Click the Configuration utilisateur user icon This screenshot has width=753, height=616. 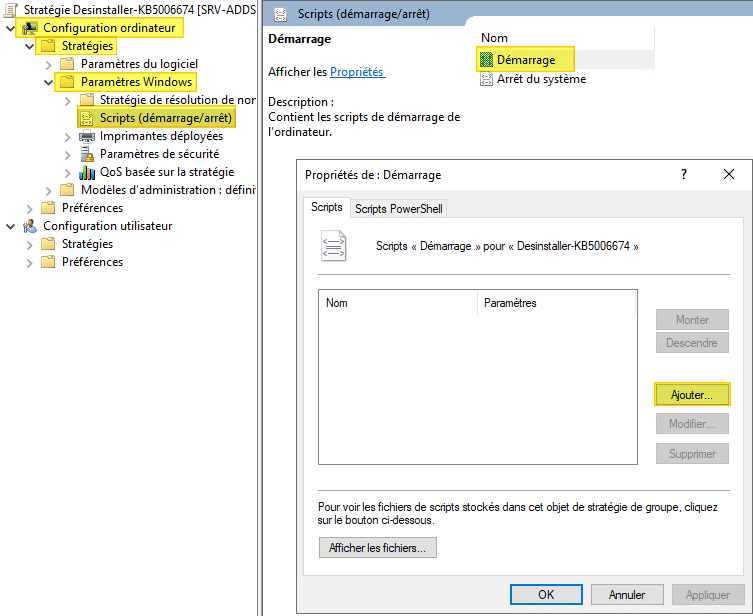(30, 226)
